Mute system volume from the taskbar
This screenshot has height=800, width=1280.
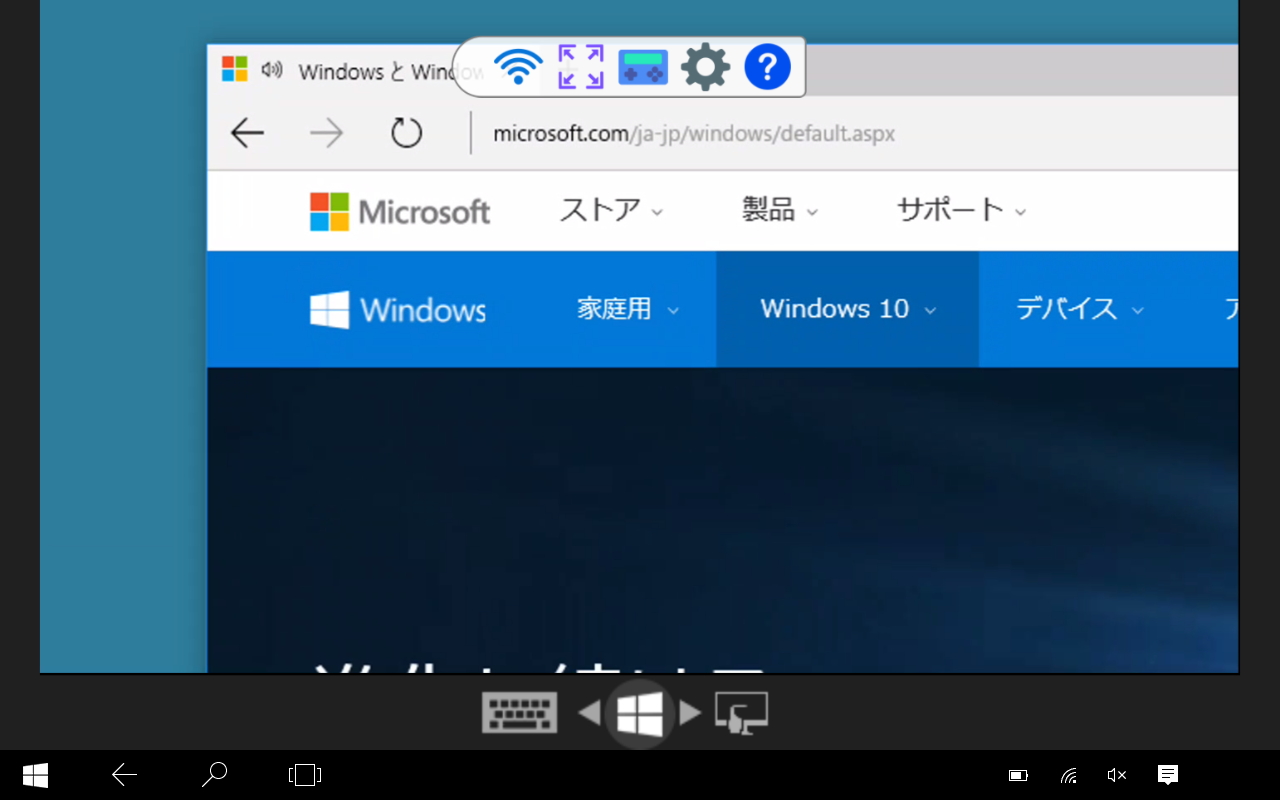point(1116,774)
